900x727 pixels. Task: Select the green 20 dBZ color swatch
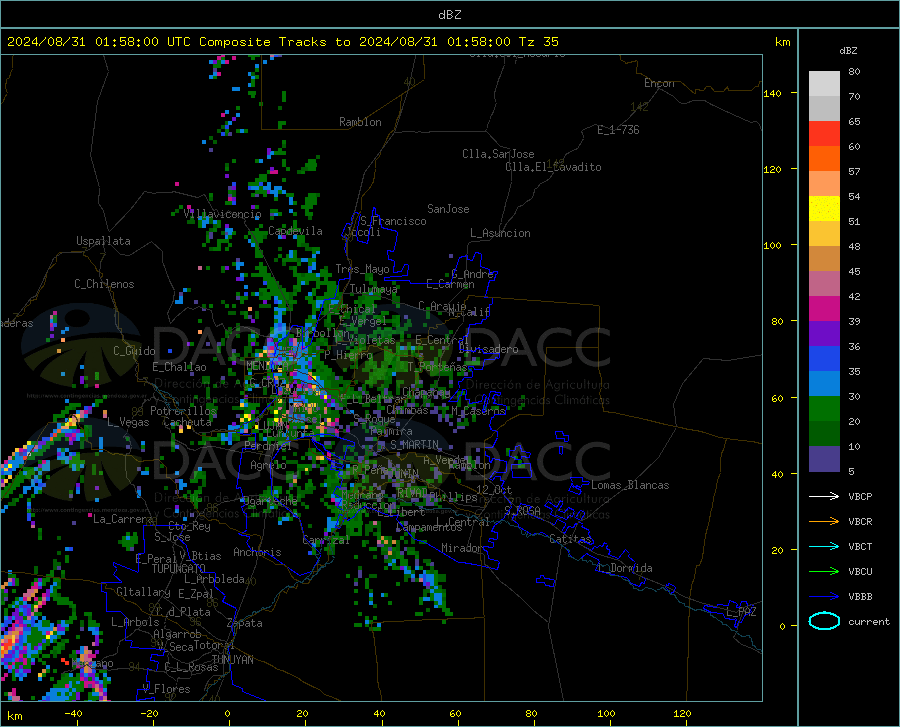[x=824, y=409]
